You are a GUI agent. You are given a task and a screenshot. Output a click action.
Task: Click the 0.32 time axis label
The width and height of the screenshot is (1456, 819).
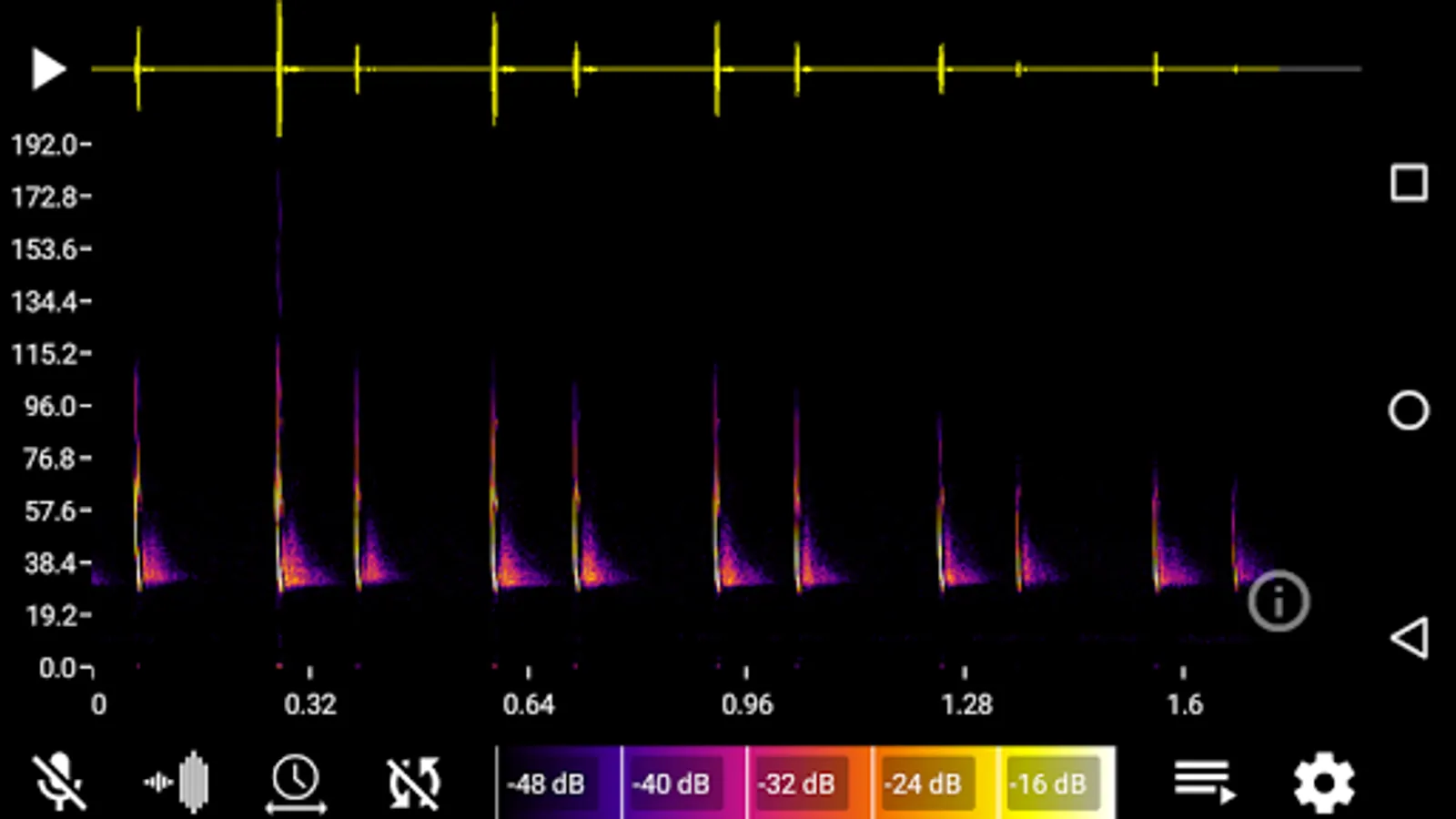point(310,704)
